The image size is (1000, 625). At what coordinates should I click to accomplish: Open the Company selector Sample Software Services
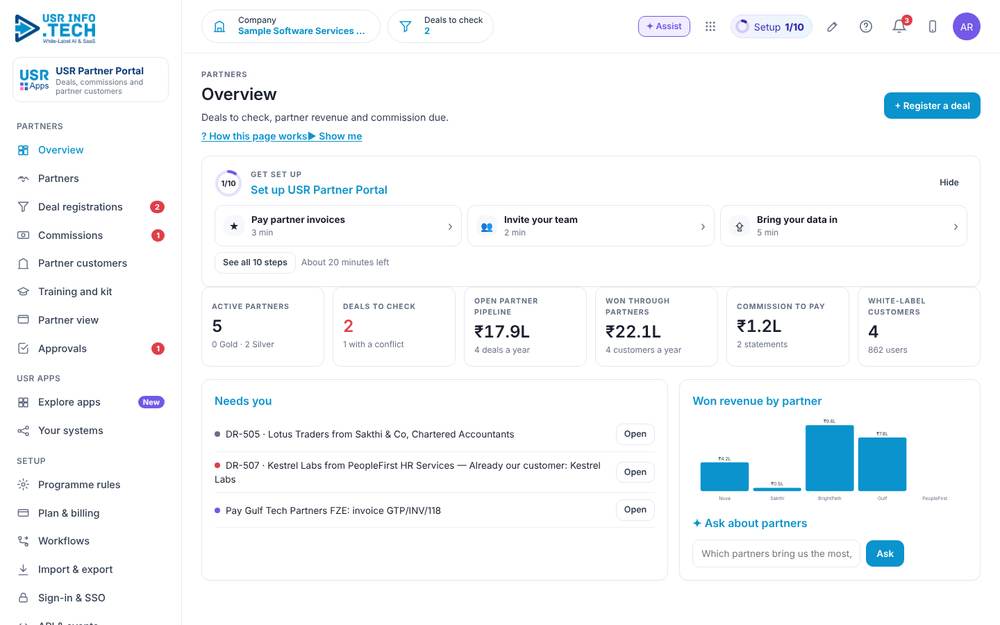(x=291, y=26)
